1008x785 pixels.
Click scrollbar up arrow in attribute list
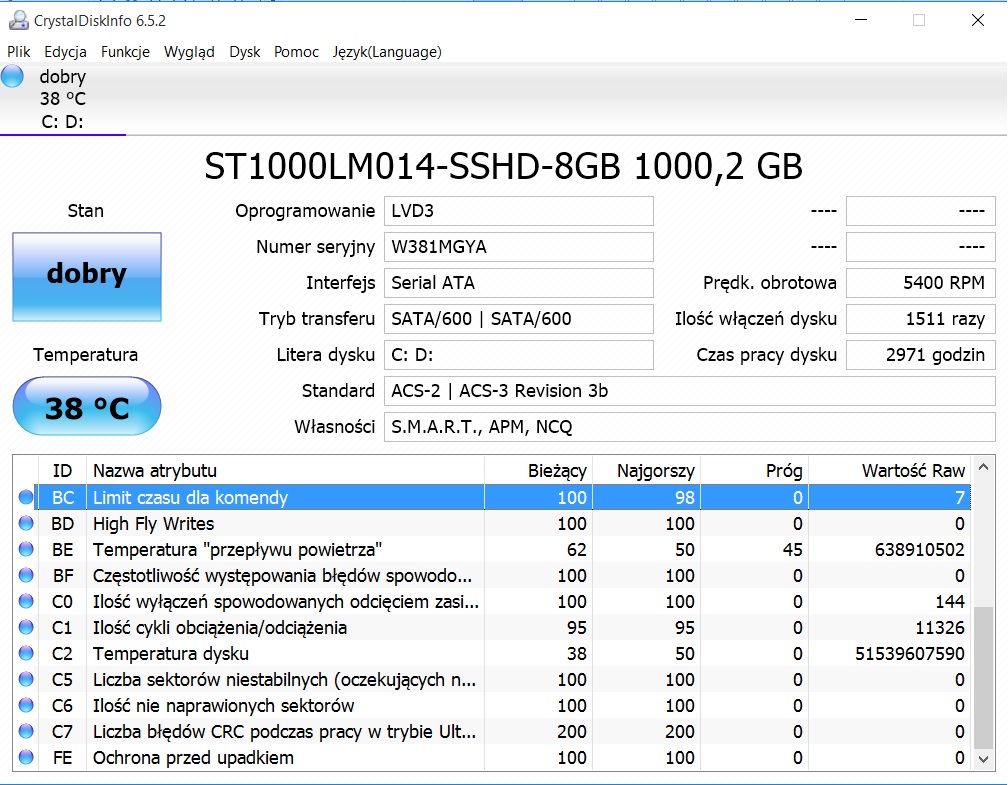pos(983,467)
